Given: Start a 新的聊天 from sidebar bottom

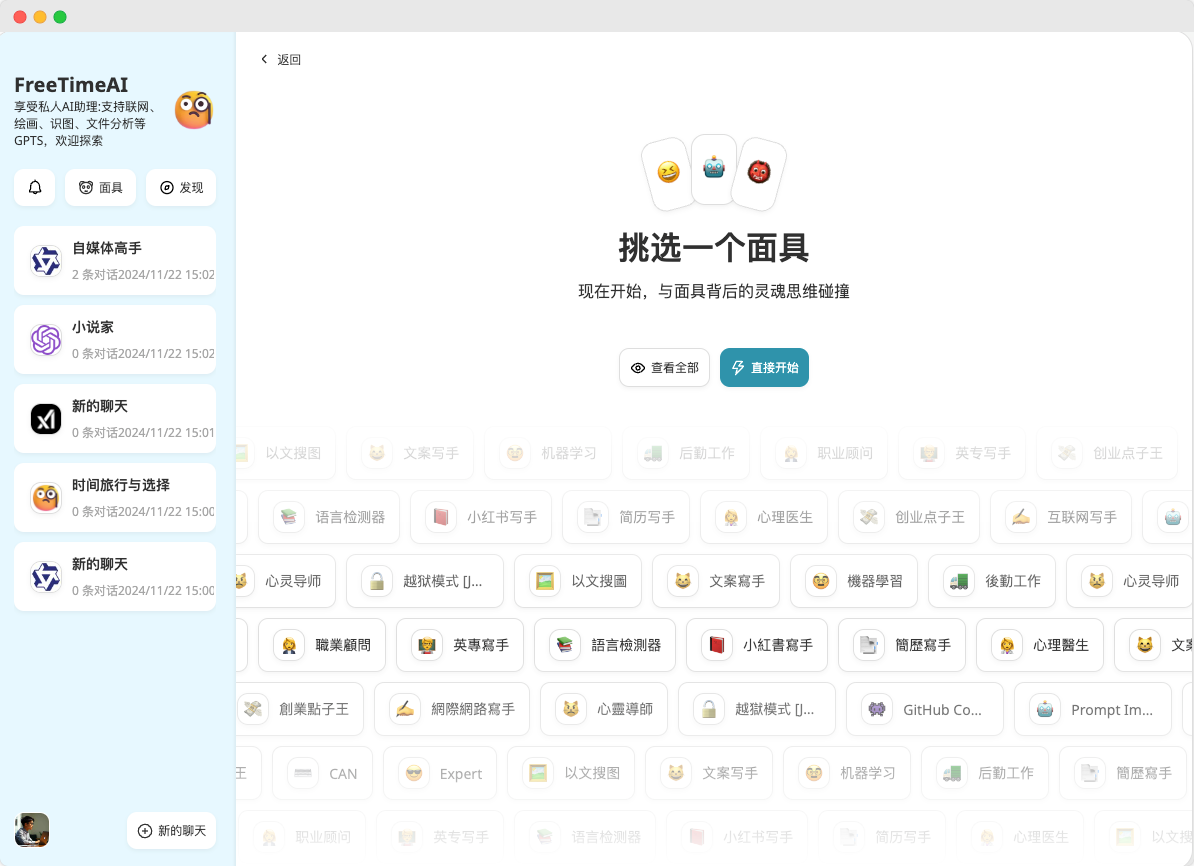Looking at the screenshot, I should point(171,831).
